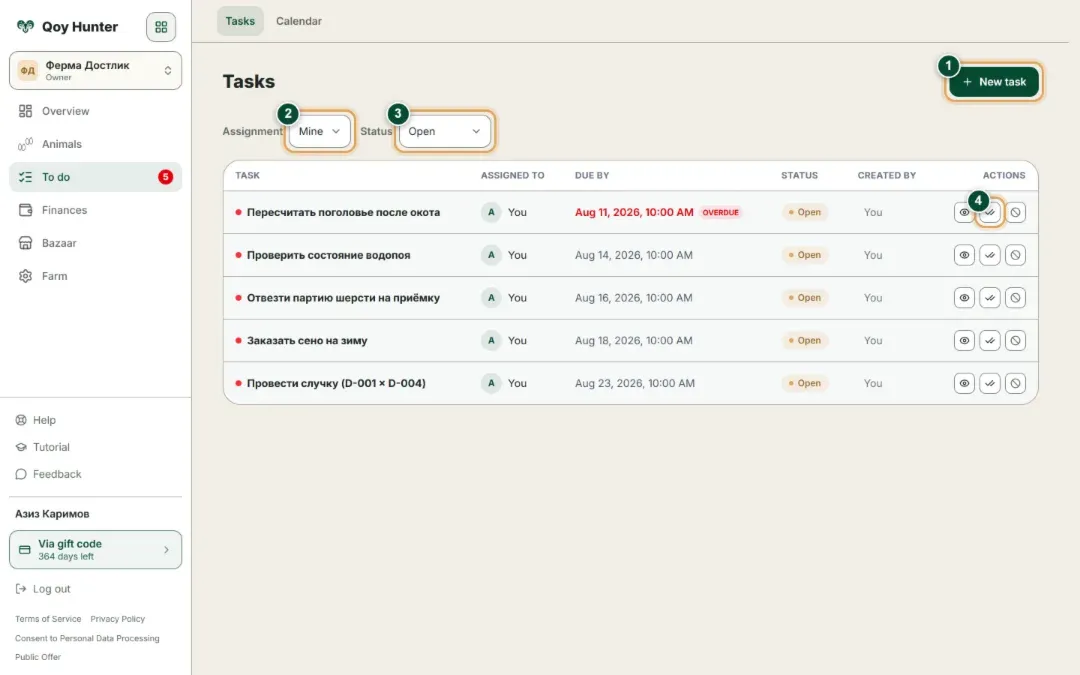Select the To do sidebar item
Screen dimensions: 1080x675
pyautogui.click(x=95, y=177)
